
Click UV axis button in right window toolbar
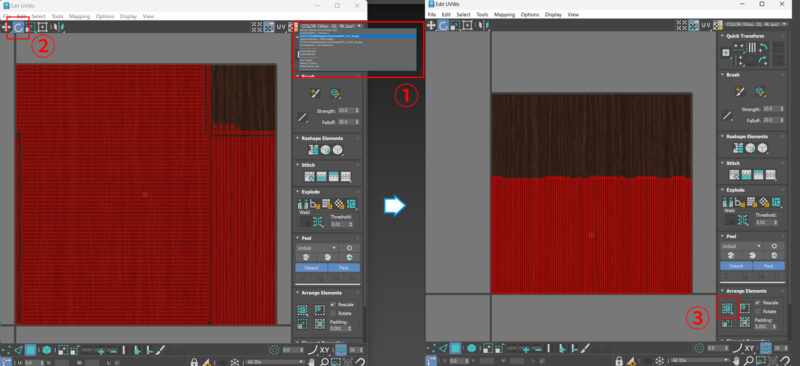pos(706,25)
